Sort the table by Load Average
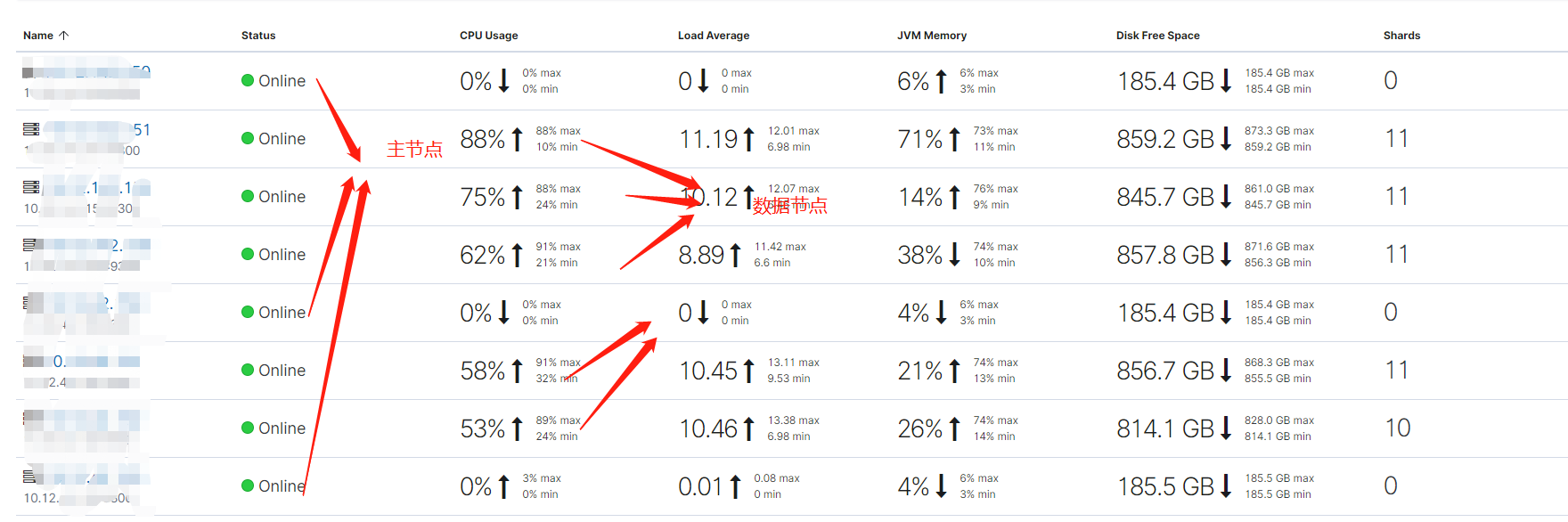Screen dimensions: 1568x522 tap(714, 36)
